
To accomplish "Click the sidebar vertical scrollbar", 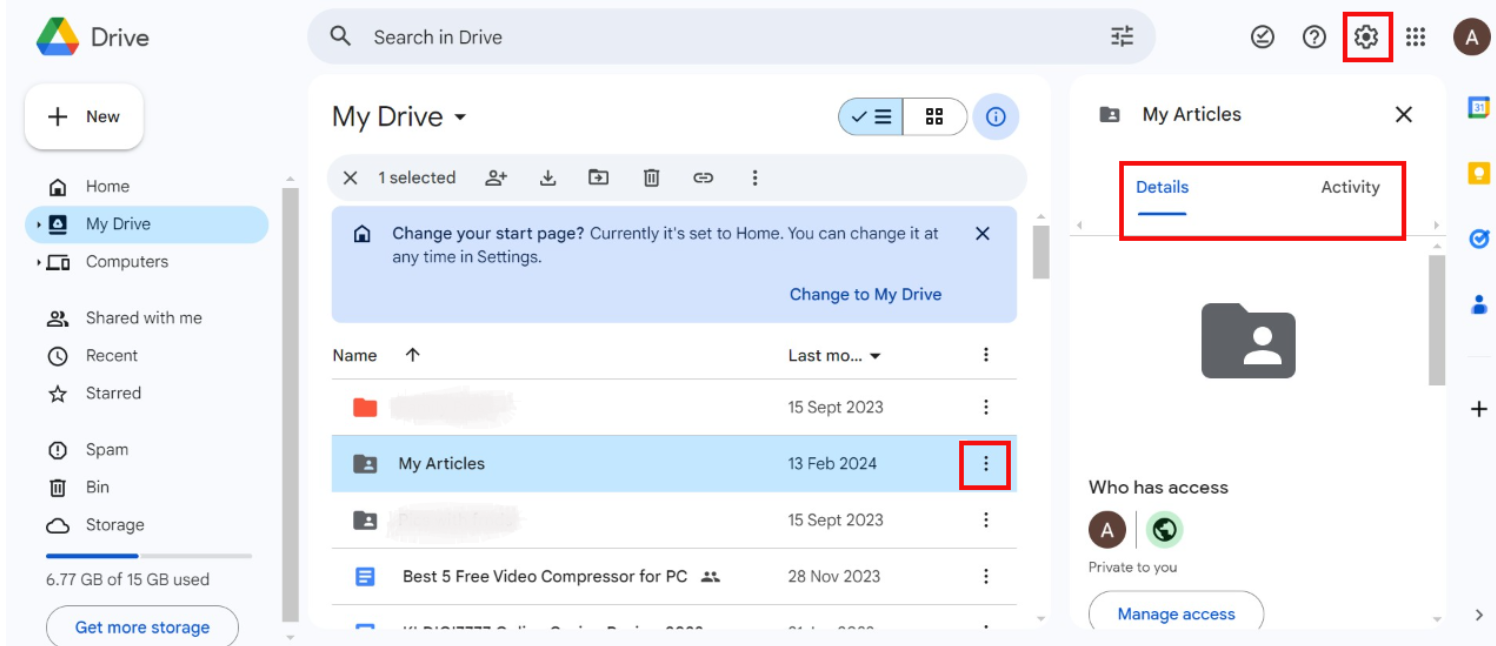I will coord(290,405).
